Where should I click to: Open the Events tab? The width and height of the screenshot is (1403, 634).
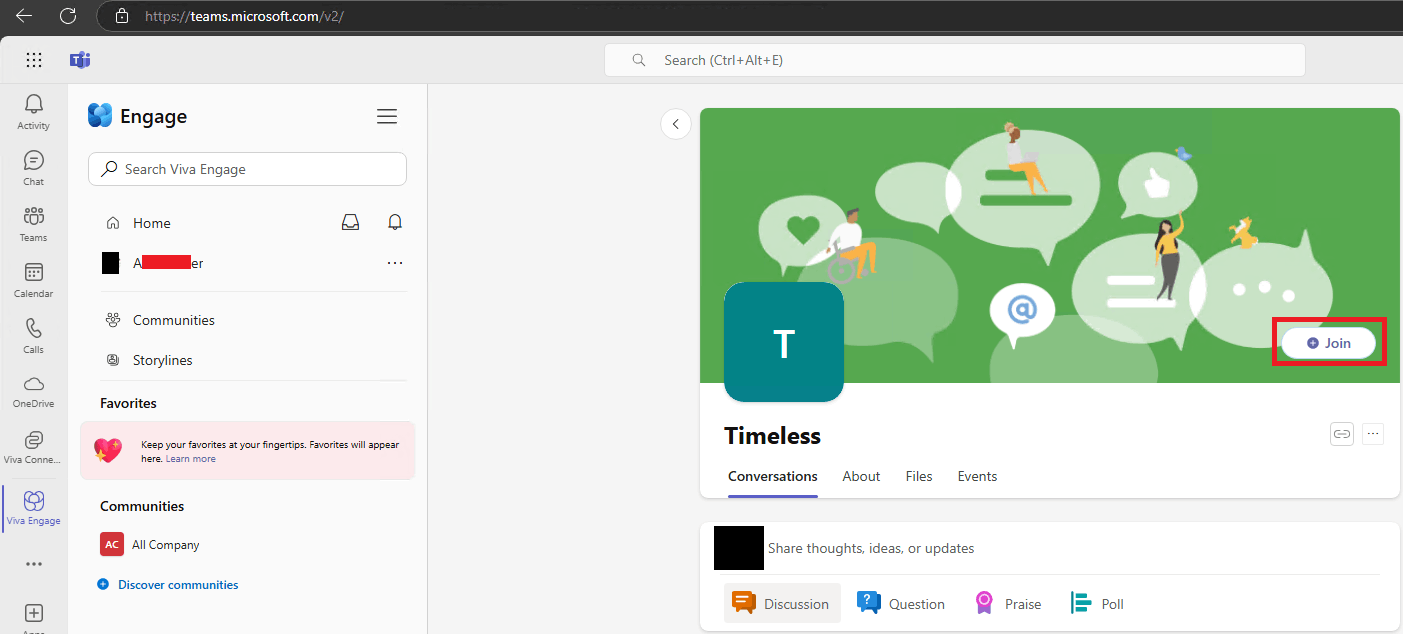[x=977, y=477]
